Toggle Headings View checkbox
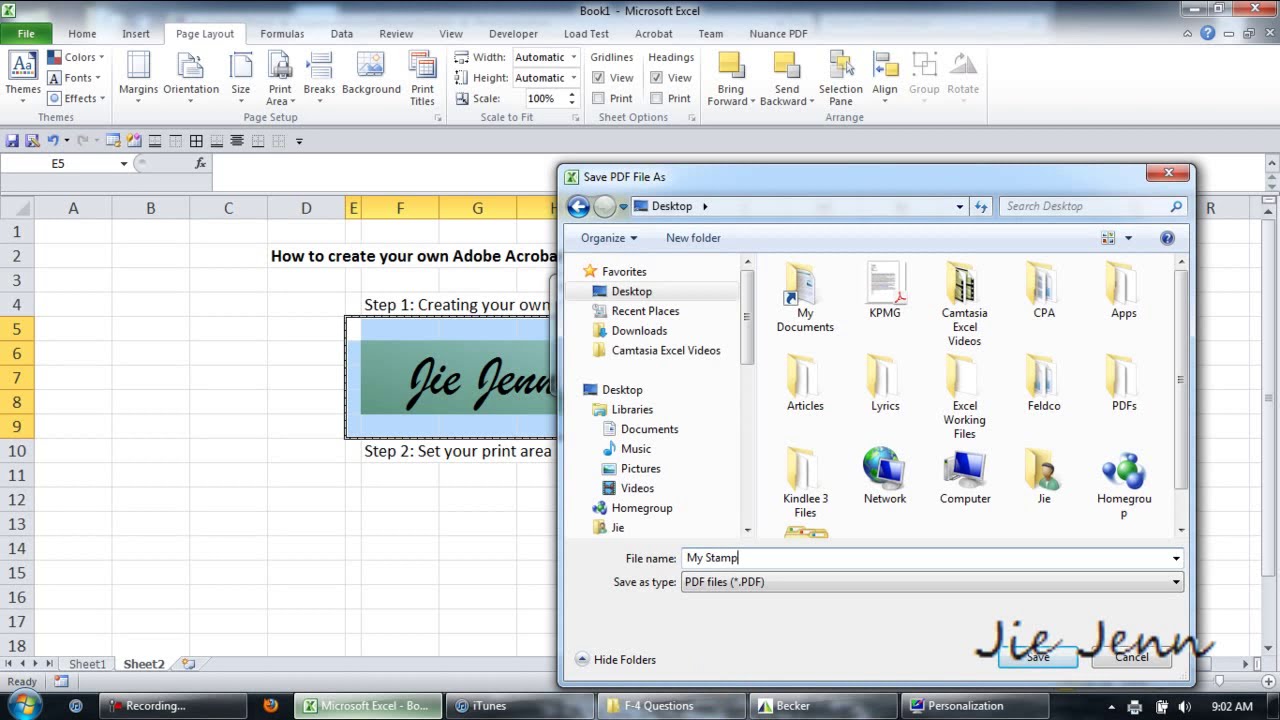Image resolution: width=1280 pixels, height=720 pixels. [x=656, y=78]
